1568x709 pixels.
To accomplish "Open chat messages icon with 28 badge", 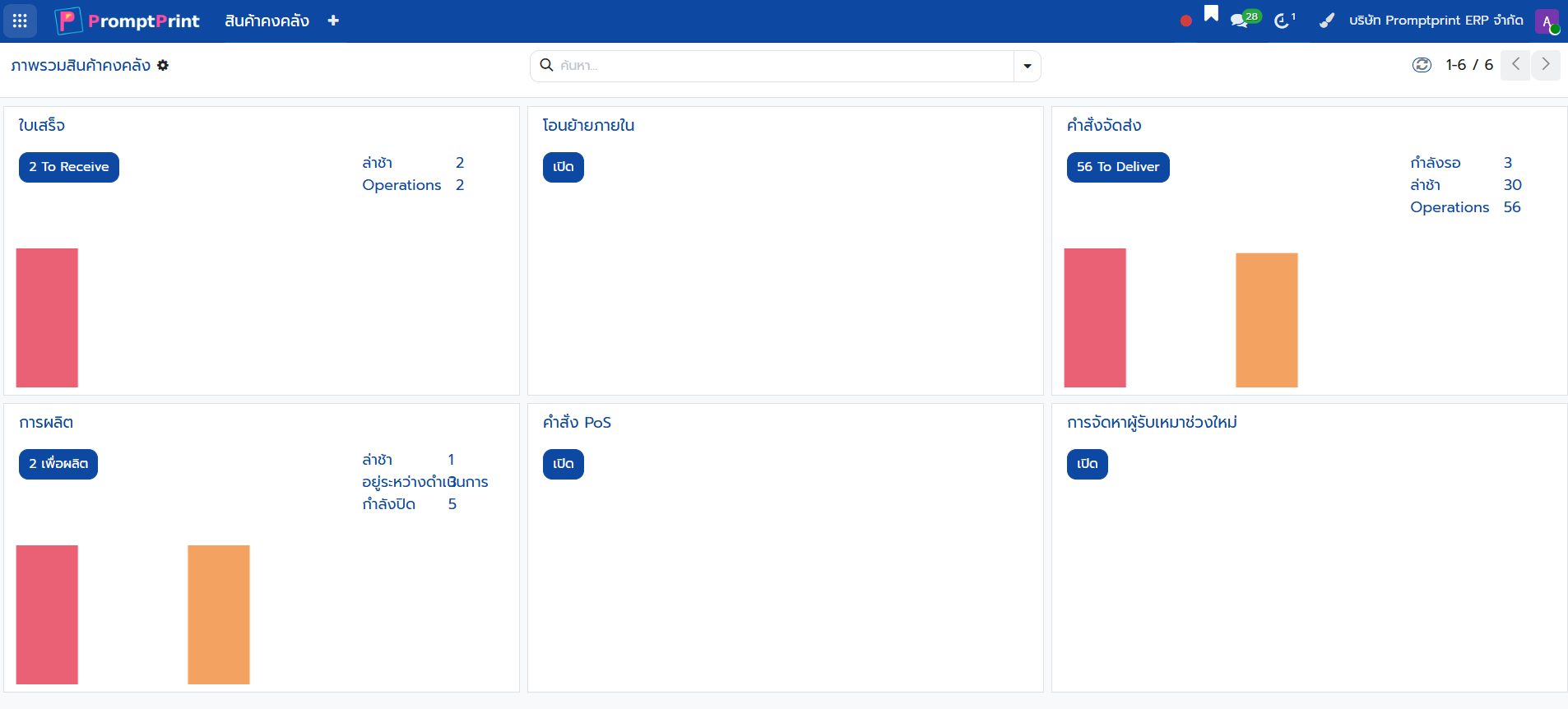I will pos(1245,20).
